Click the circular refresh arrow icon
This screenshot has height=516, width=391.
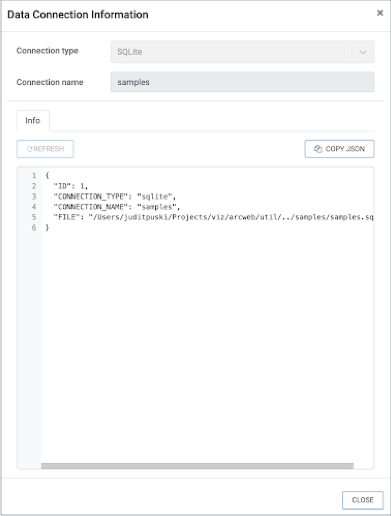29,149
